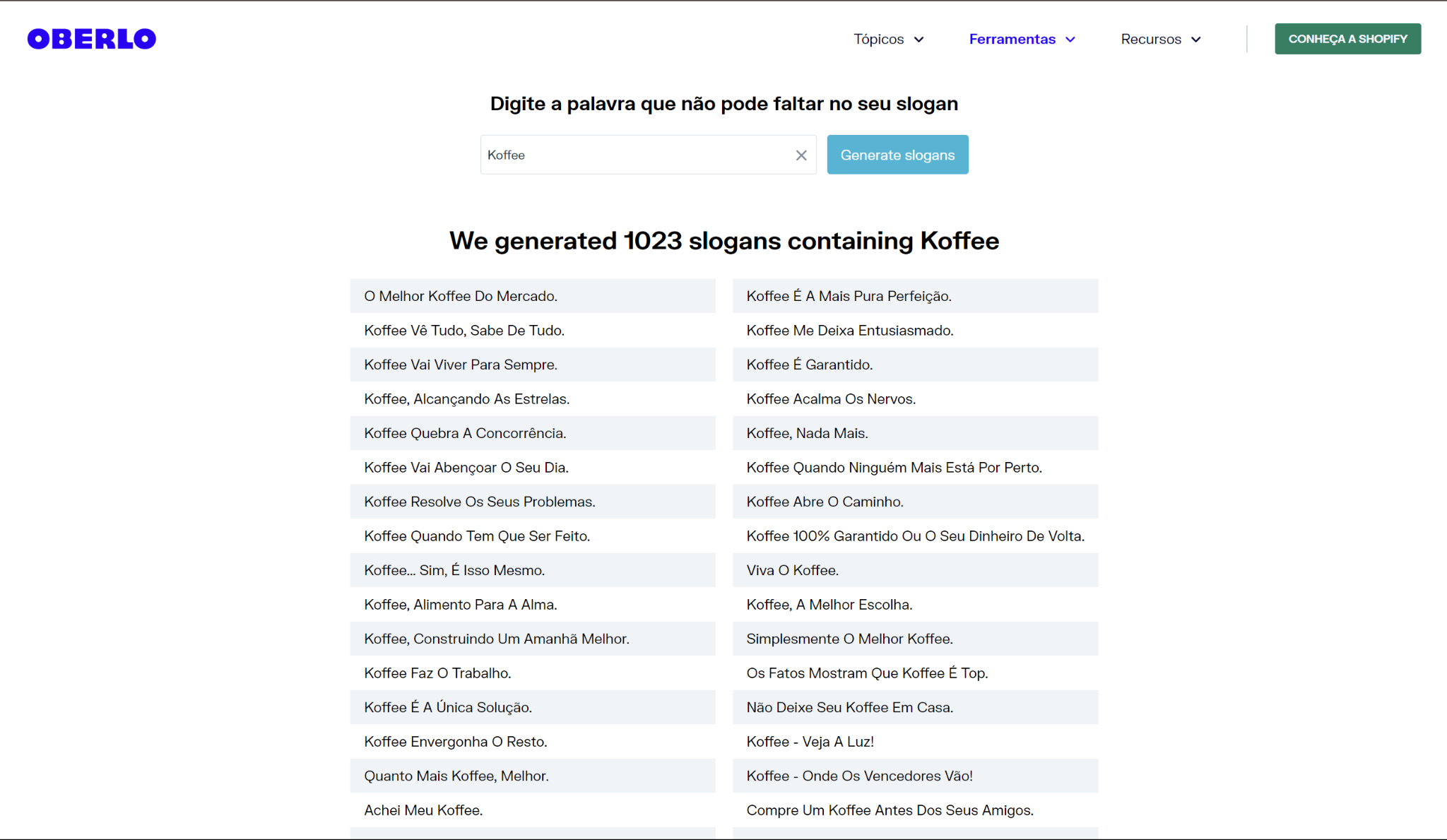
Task: Select slogan 'Koffee - Veja A Luz!'
Action: click(x=916, y=742)
